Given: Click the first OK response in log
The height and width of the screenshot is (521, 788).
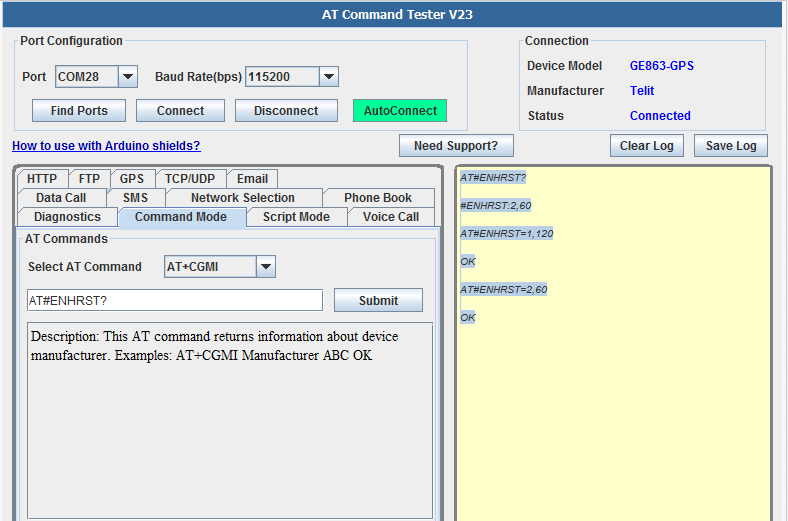Looking at the screenshot, I should pyautogui.click(x=468, y=262).
